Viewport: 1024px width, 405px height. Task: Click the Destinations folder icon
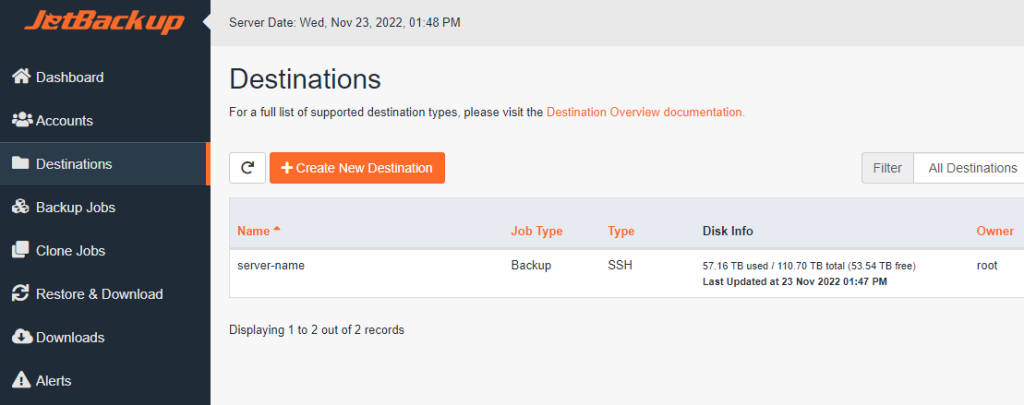pos(21,164)
